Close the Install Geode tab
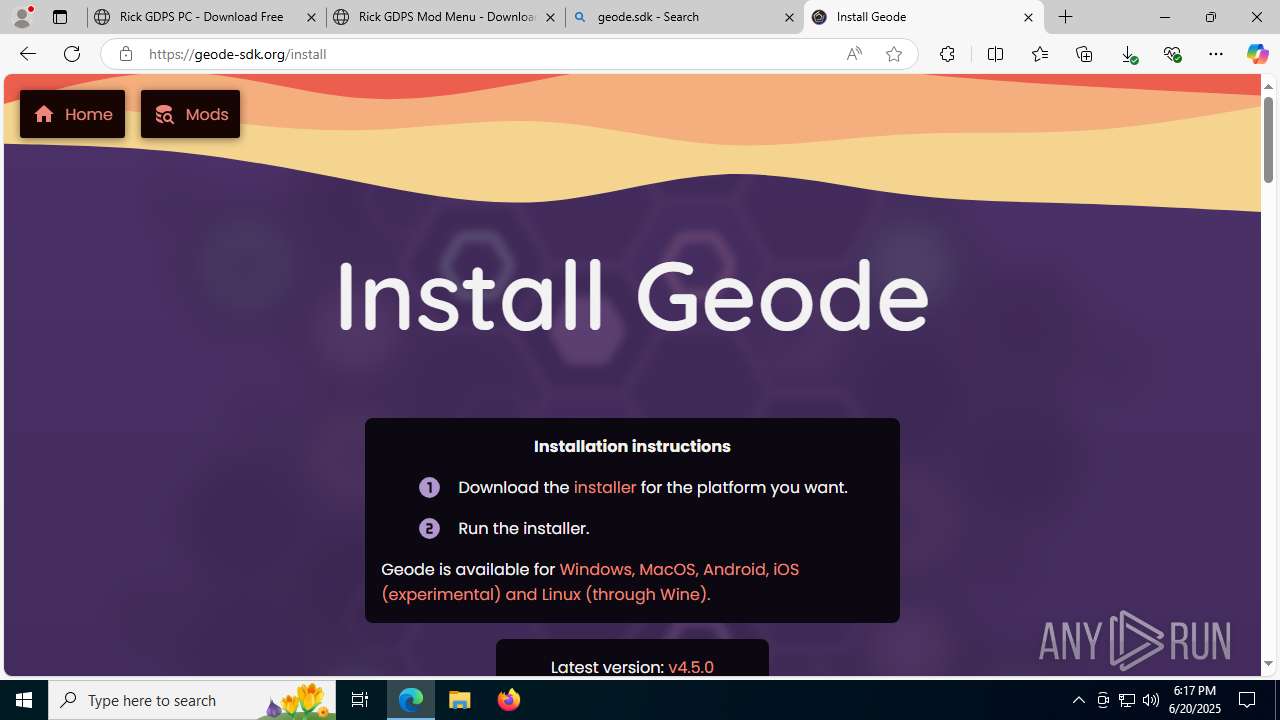Image resolution: width=1280 pixels, height=720 pixels. 1028,17
